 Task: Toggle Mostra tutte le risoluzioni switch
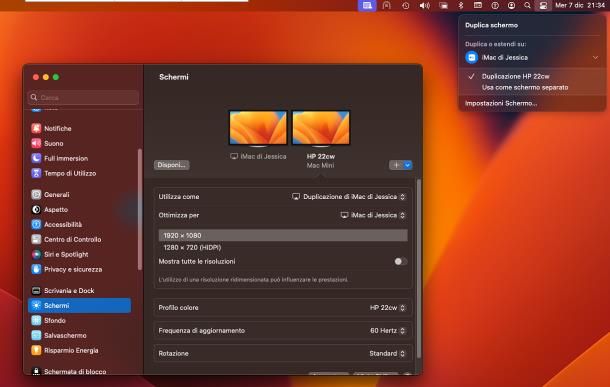click(400, 261)
